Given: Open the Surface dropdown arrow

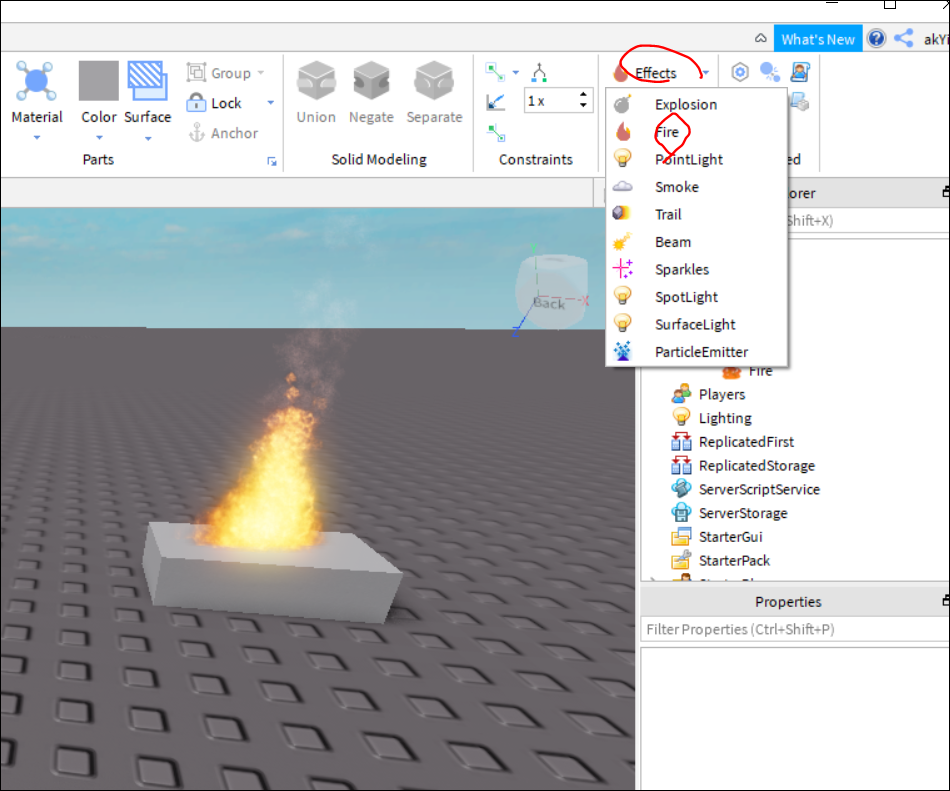Looking at the screenshot, I should (x=148, y=138).
